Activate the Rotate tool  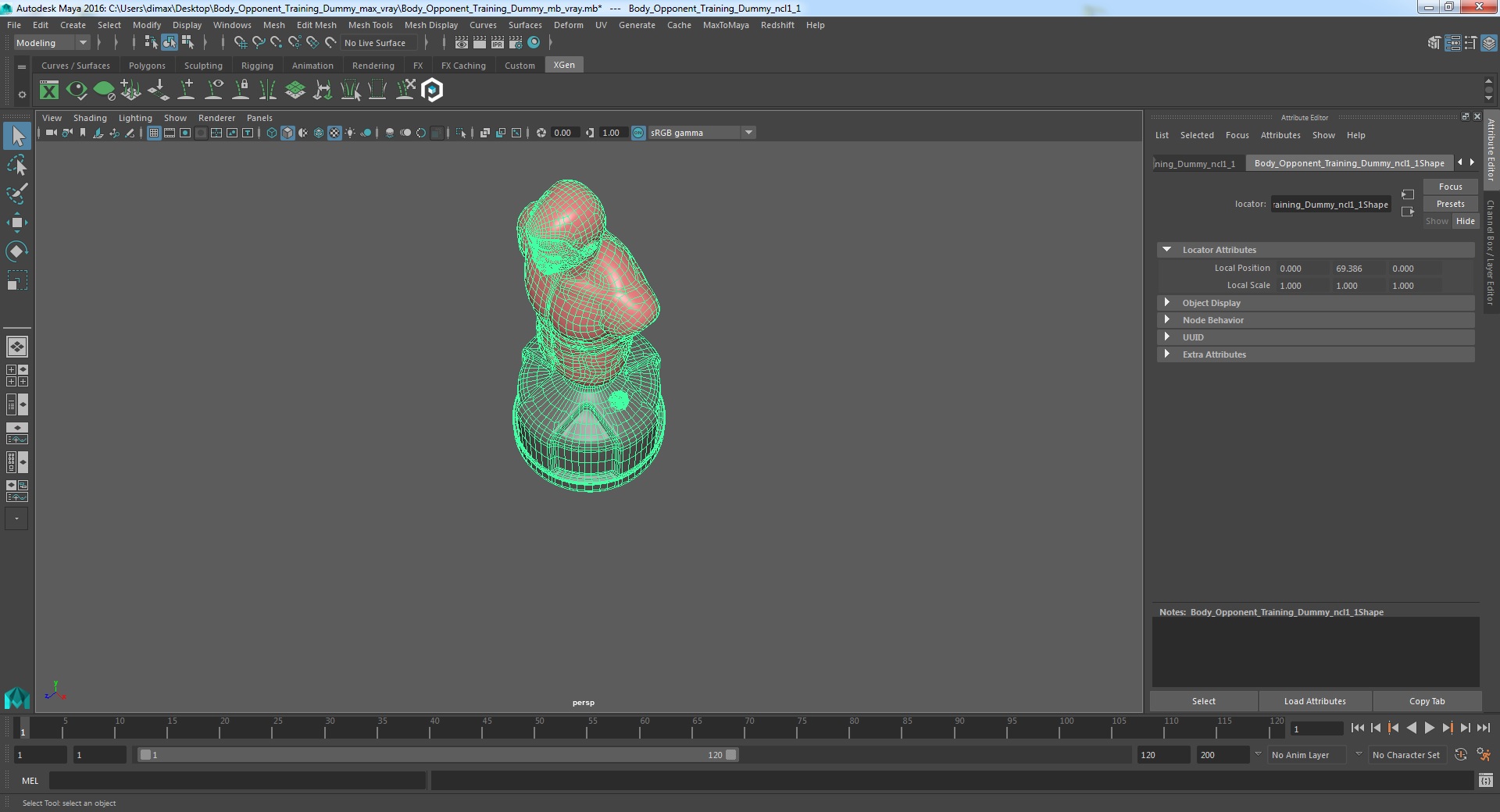coord(17,251)
